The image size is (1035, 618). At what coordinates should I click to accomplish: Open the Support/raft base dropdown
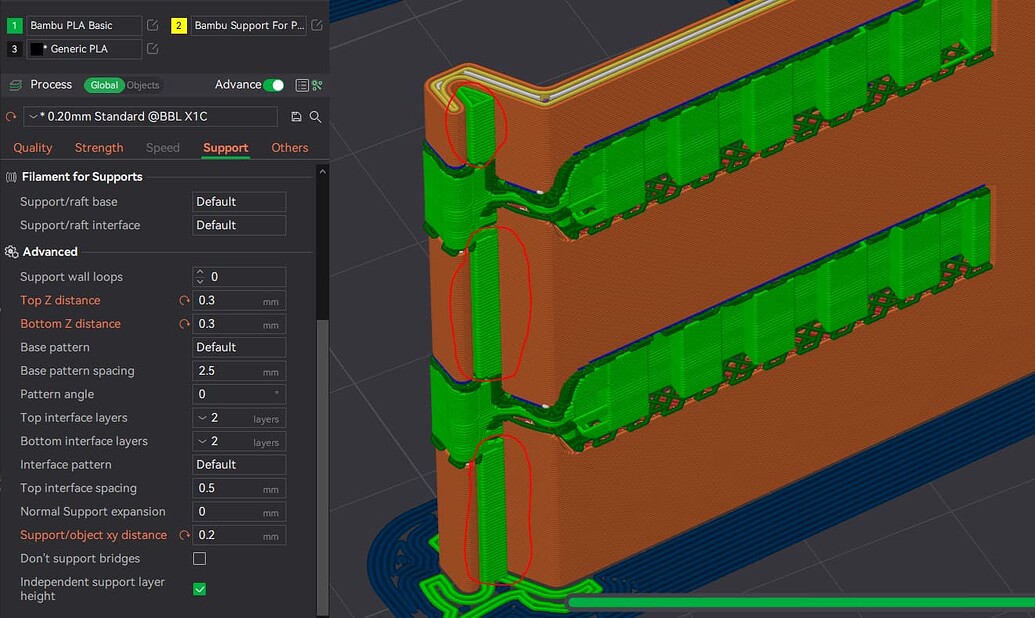[239, 202]
